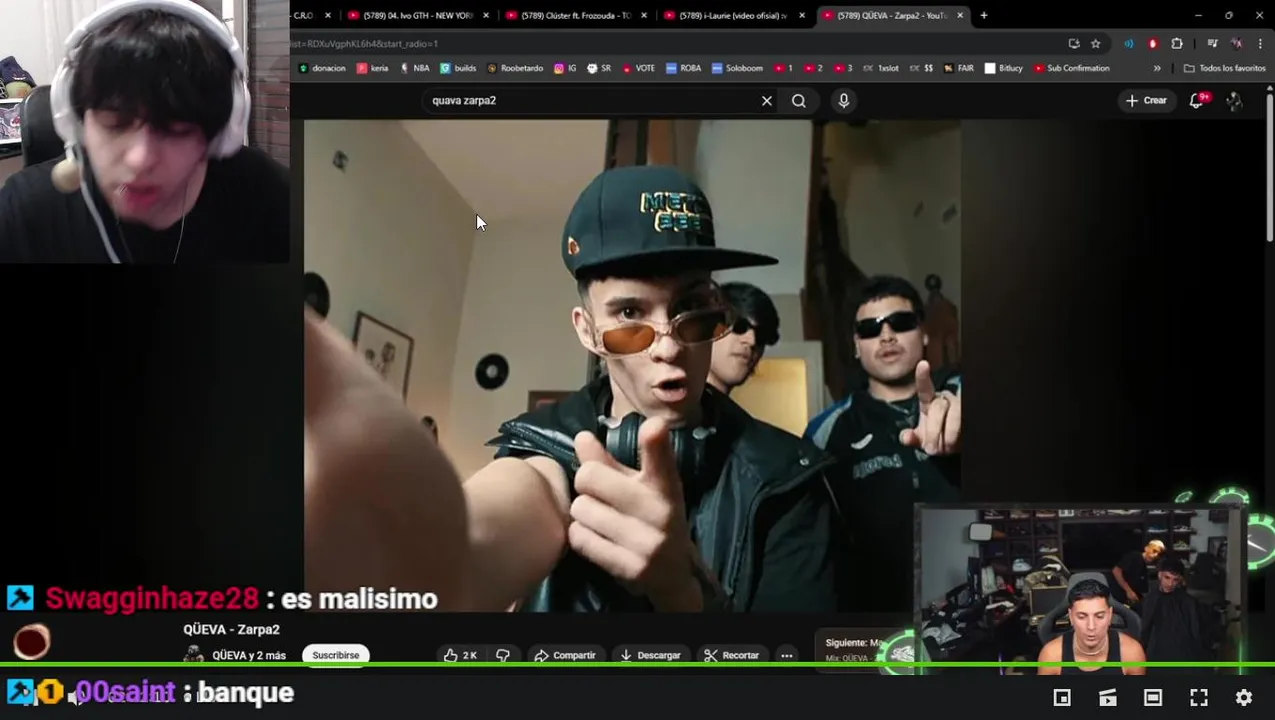Open YouTube notifications bell

pyautogui.click(x=1197, y=100)
